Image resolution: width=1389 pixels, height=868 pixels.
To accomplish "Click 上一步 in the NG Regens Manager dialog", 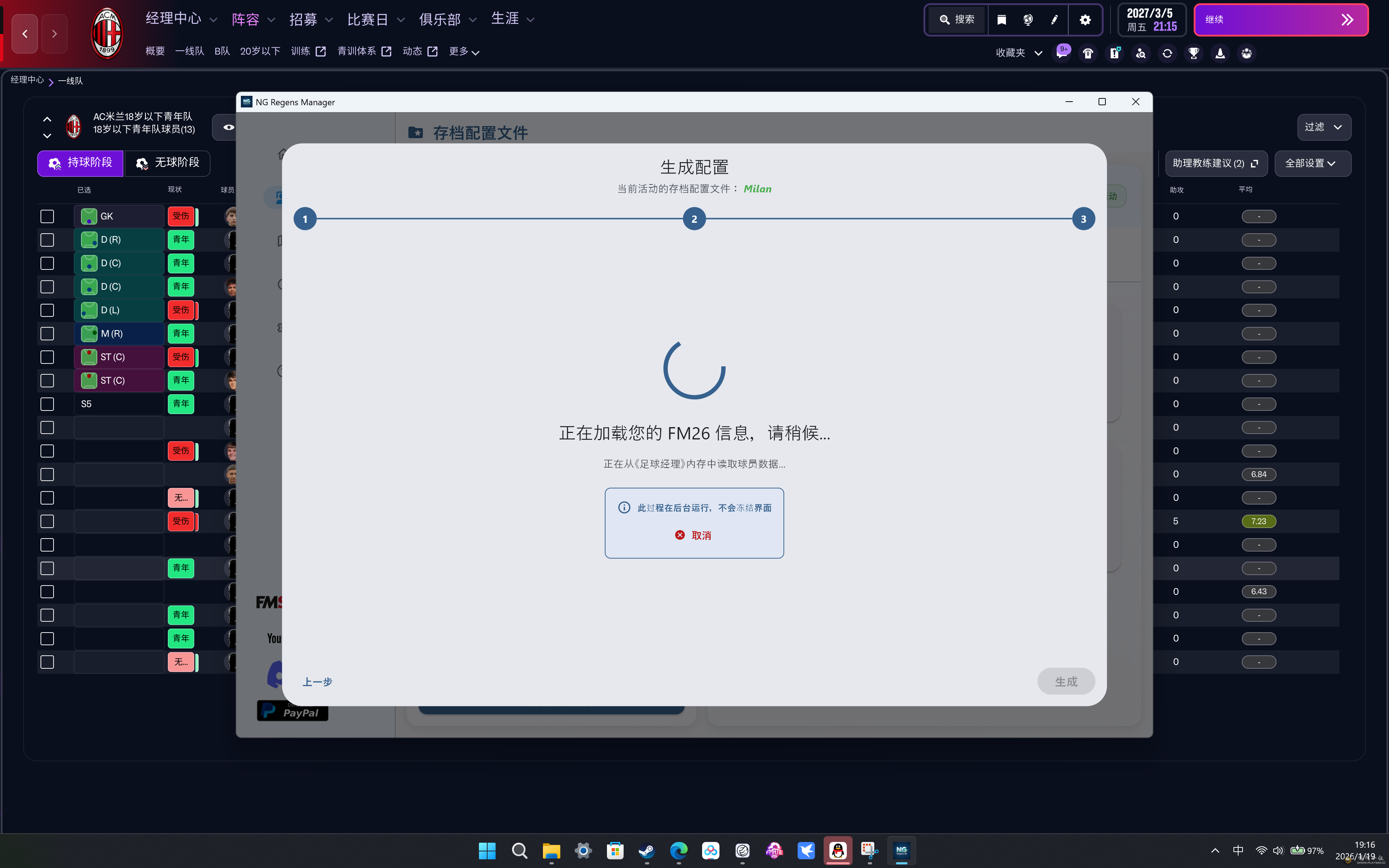I will [x=317, y=682].
